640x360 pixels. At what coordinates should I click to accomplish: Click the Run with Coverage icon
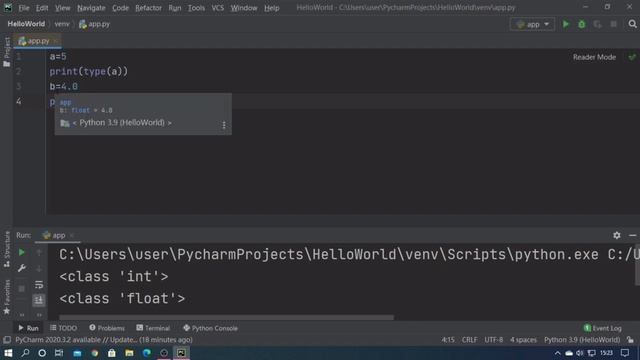598,24
